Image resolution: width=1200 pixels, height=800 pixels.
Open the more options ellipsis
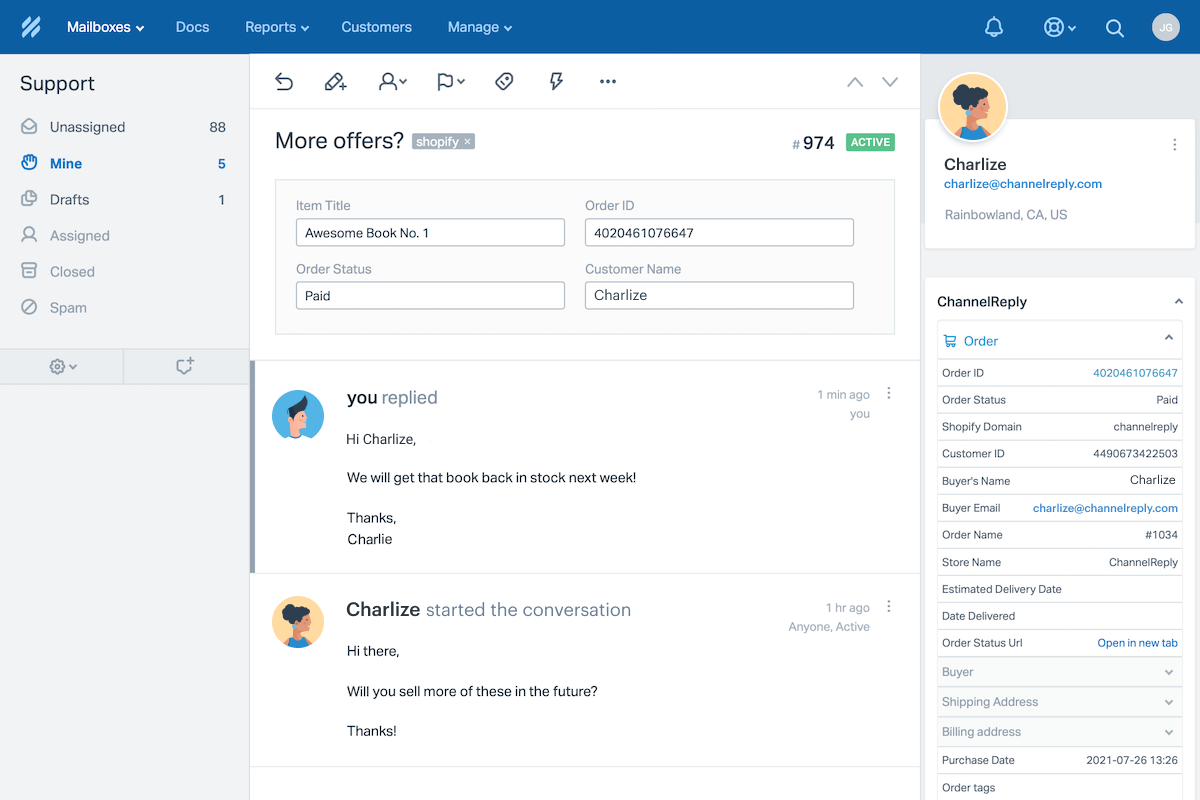pyautogui.click(x=608, y=82)
